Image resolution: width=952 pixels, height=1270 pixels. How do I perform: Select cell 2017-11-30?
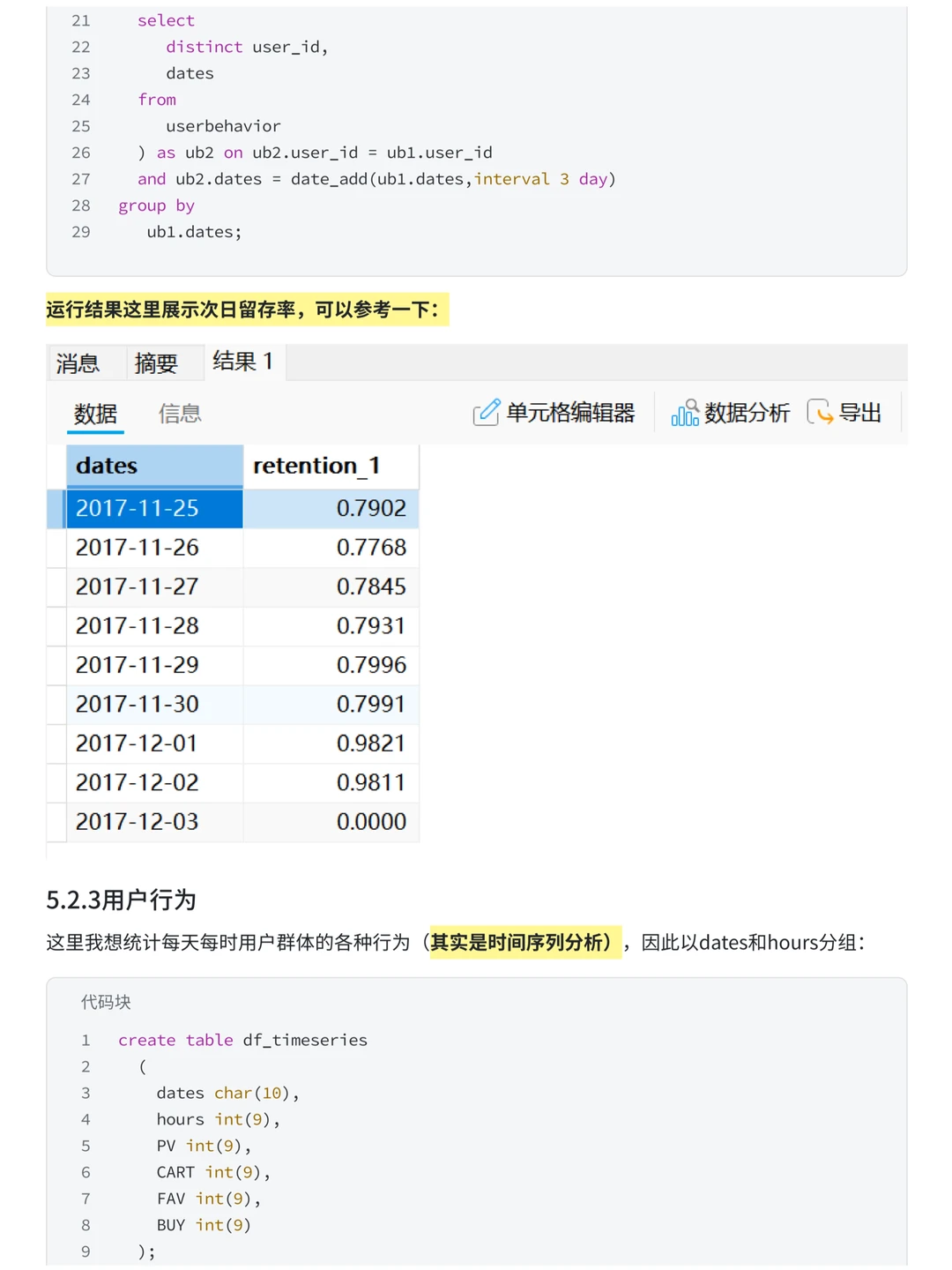[154, 705]
